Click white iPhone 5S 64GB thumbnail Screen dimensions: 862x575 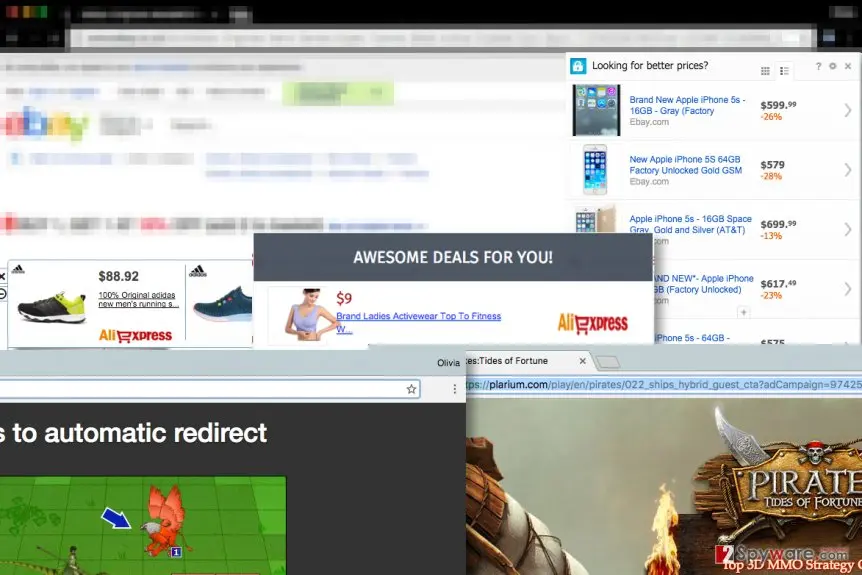(595, 169)
